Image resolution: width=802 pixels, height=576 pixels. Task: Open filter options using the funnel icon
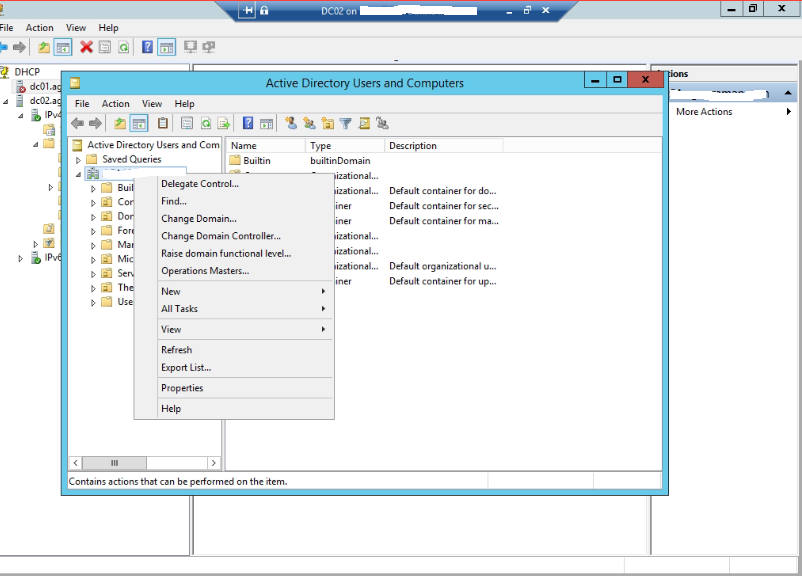(x=346, y=123)
